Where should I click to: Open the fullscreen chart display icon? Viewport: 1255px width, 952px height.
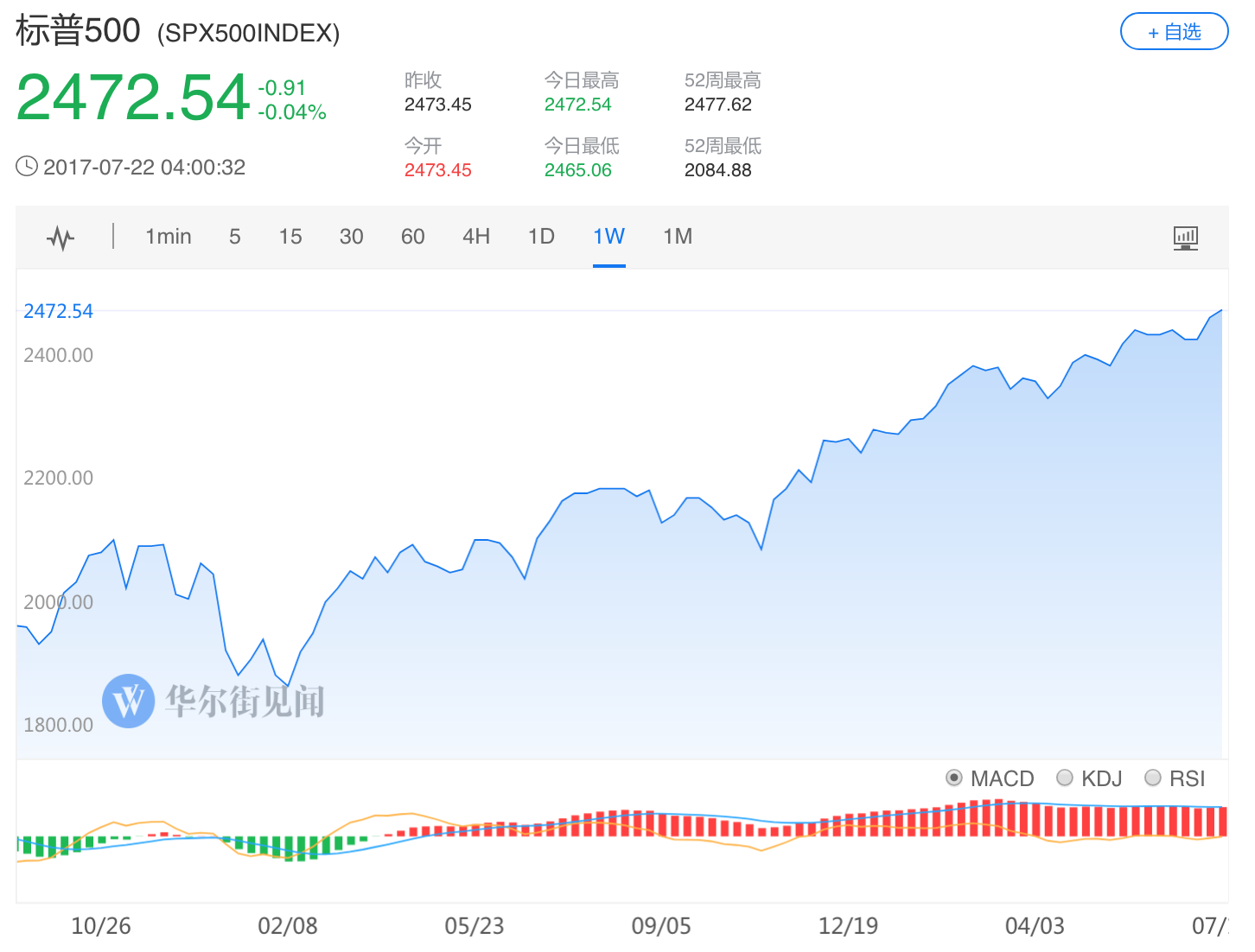coord(1185,238)
